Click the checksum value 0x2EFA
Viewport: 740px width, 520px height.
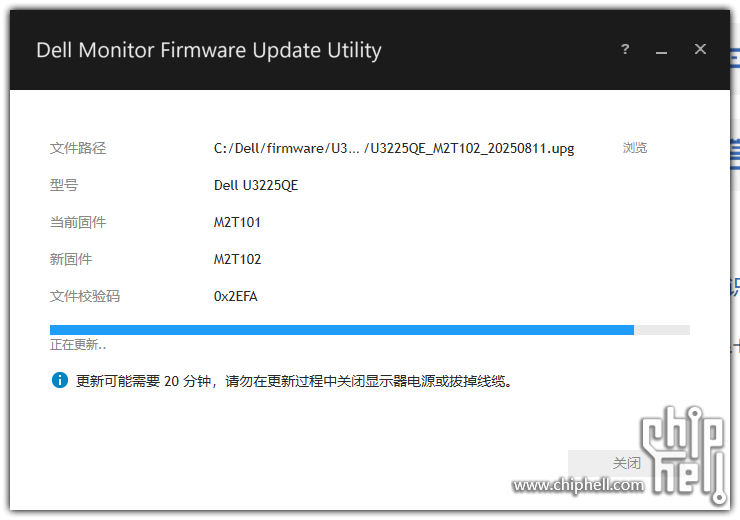point(235,296)
